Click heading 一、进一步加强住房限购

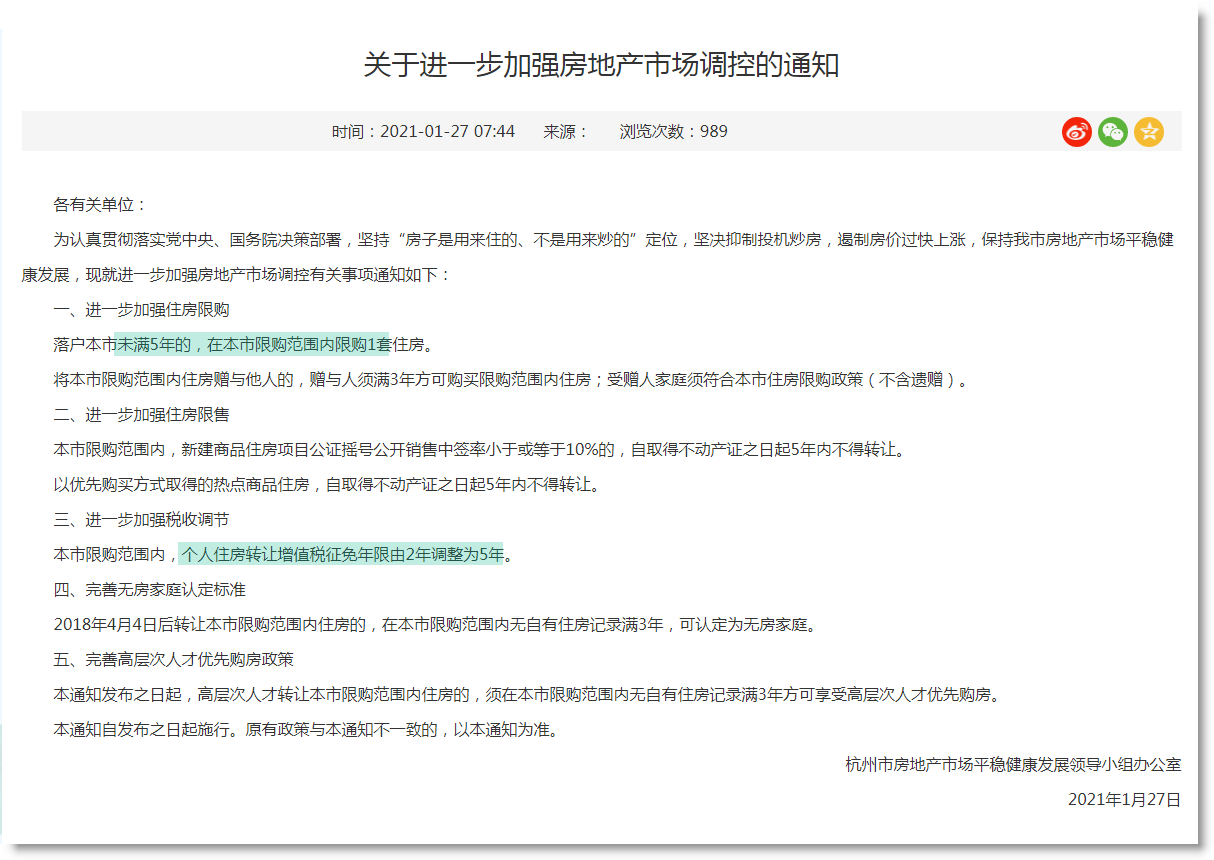(141, 310)
